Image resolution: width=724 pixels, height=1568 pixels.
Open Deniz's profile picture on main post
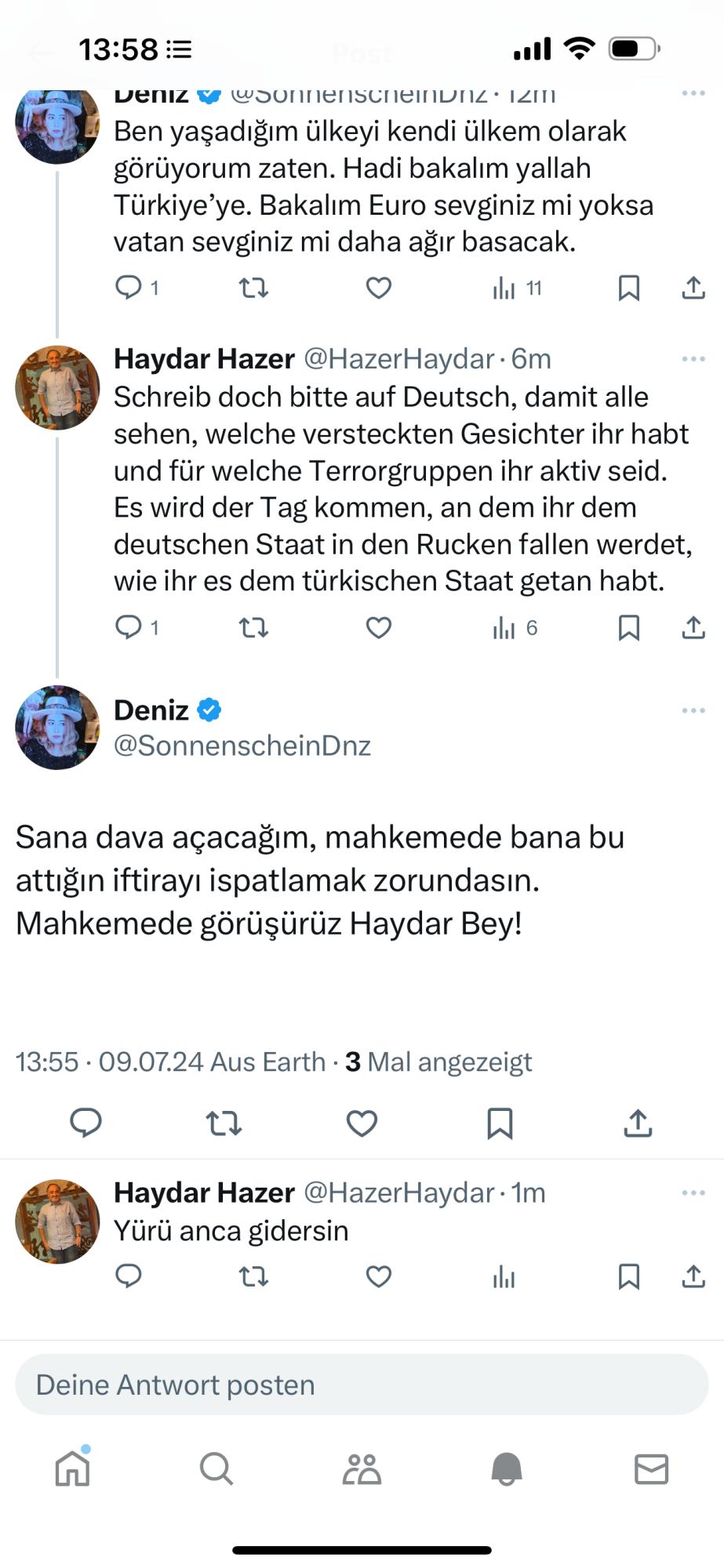(57, 728)
